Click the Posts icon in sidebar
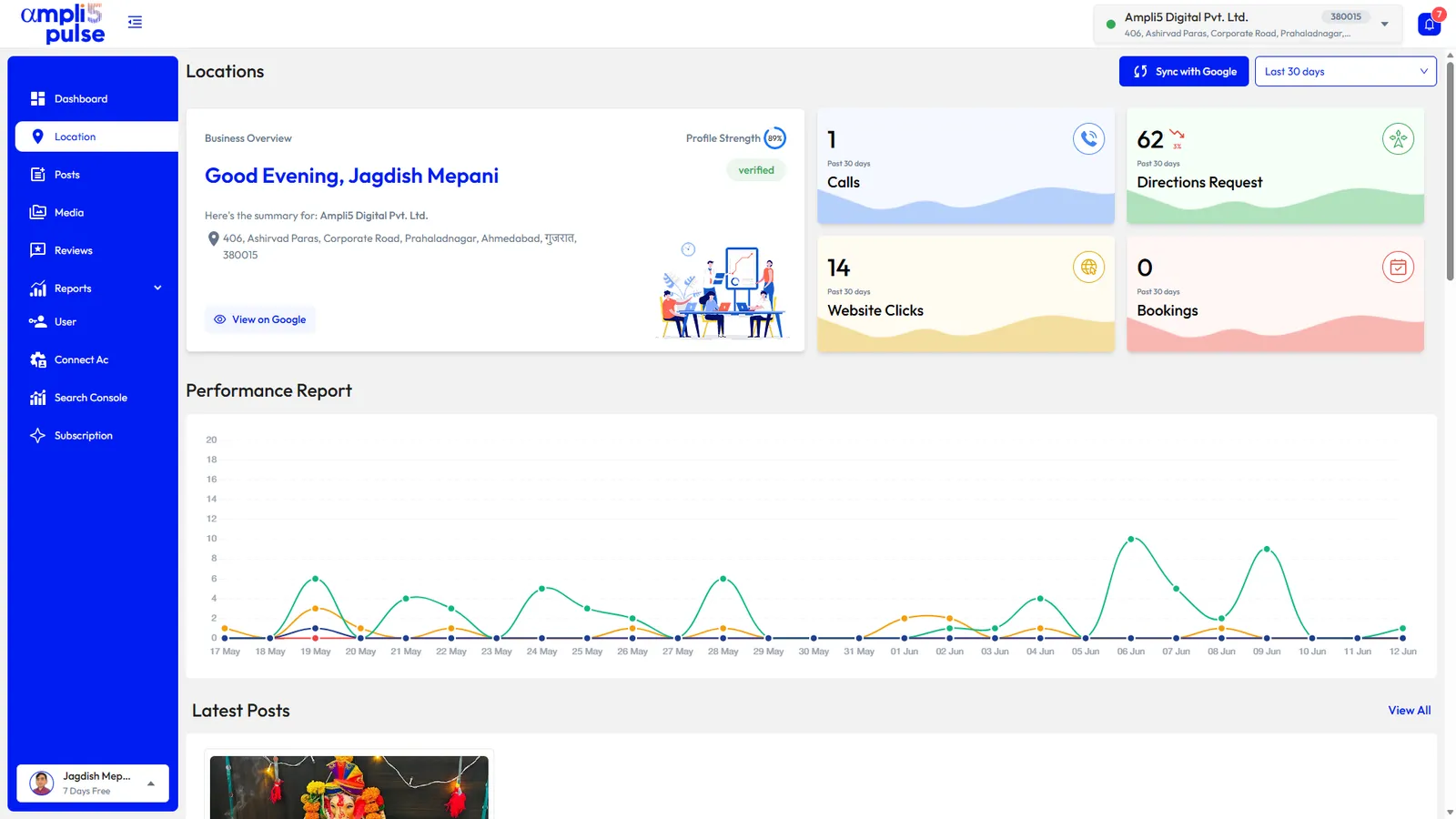The image size is (1456, 819). tap(37, 175)
